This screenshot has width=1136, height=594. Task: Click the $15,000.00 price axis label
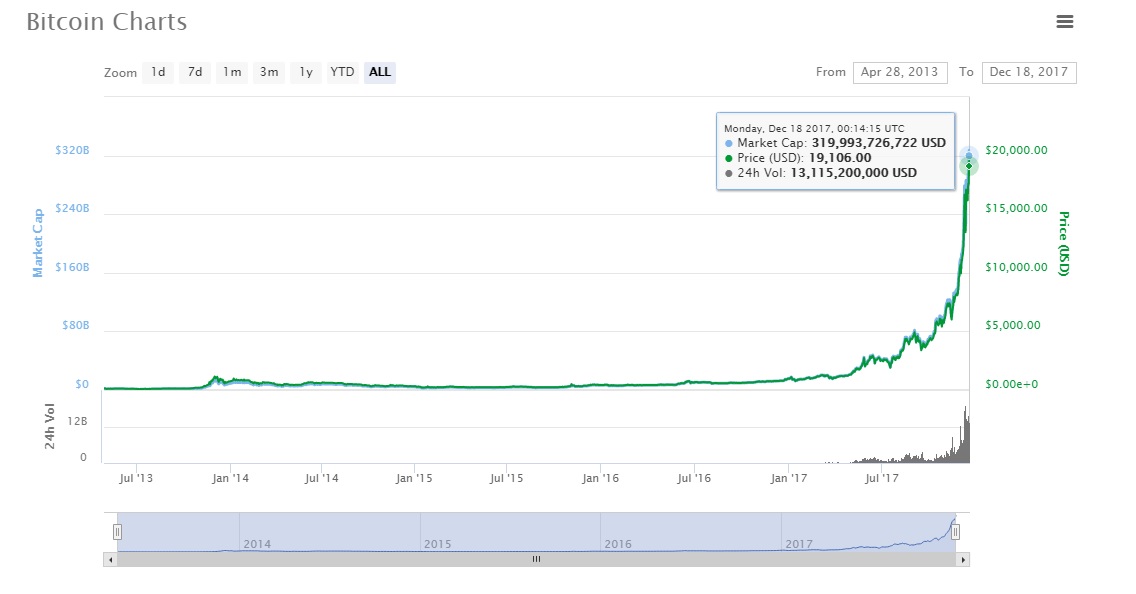(x=1016, y=209)
